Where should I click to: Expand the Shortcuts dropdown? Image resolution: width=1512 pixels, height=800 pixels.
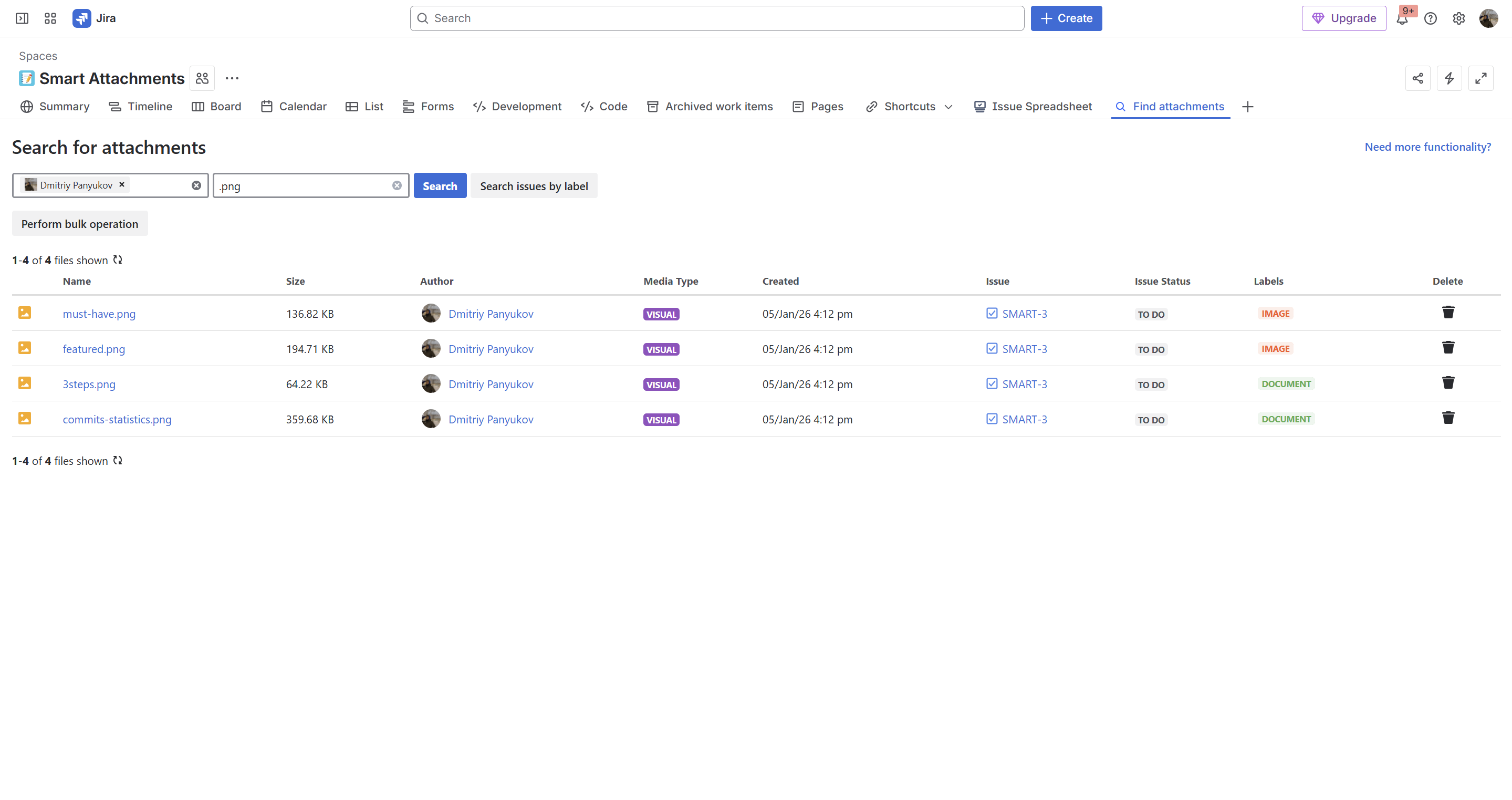coord(948,107)
